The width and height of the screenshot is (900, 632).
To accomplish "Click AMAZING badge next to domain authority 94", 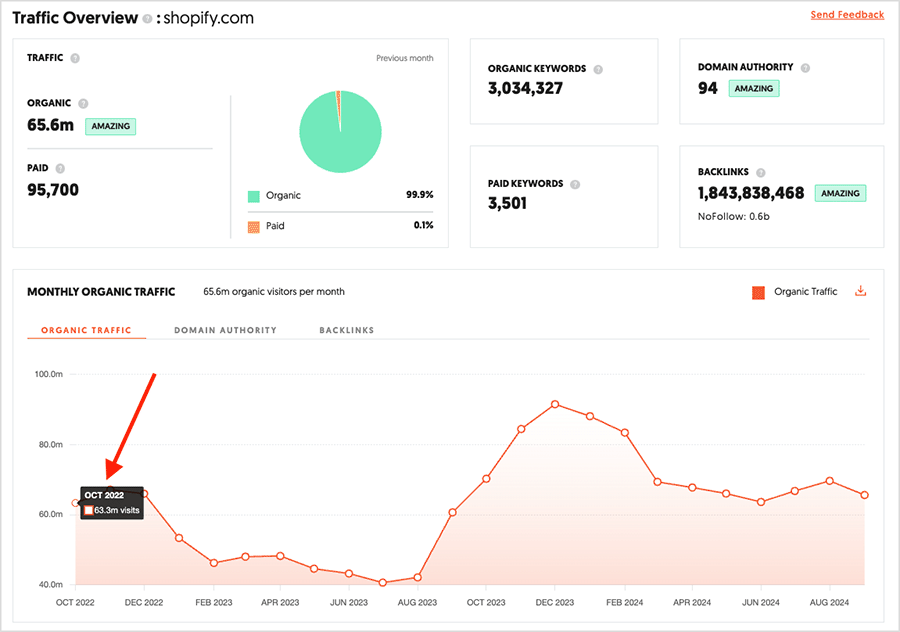I will coord(754,88).
